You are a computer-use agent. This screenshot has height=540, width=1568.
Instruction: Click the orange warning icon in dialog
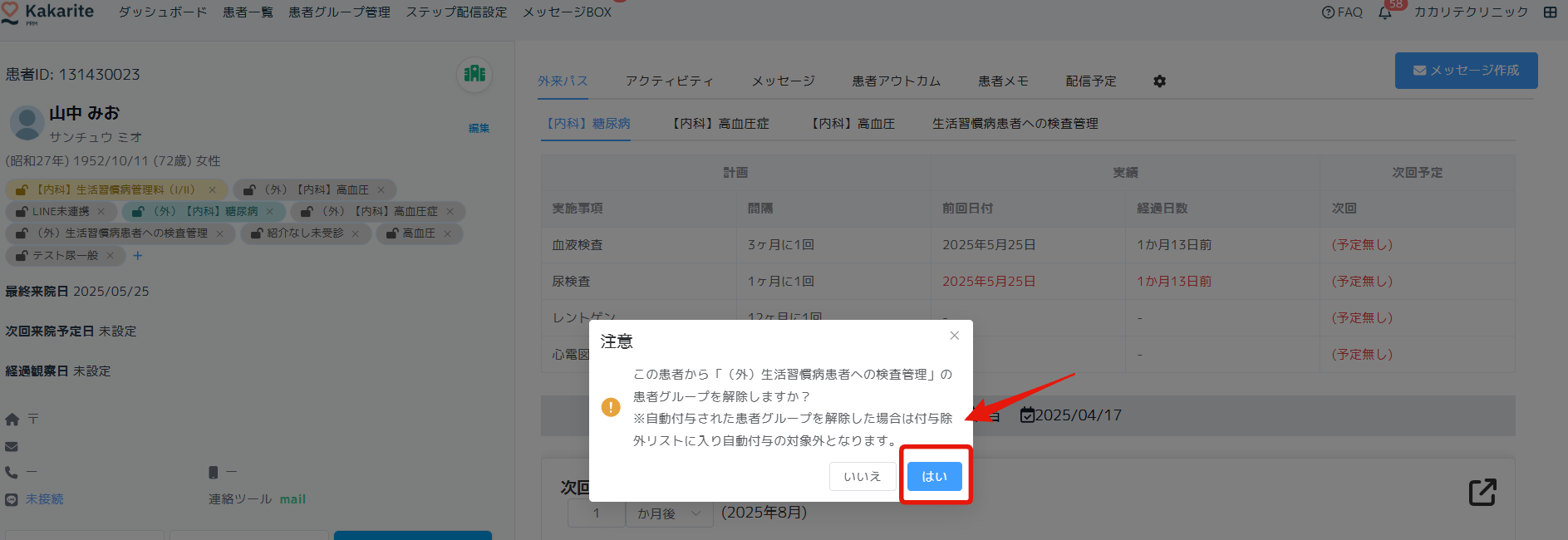pos(611,407)
